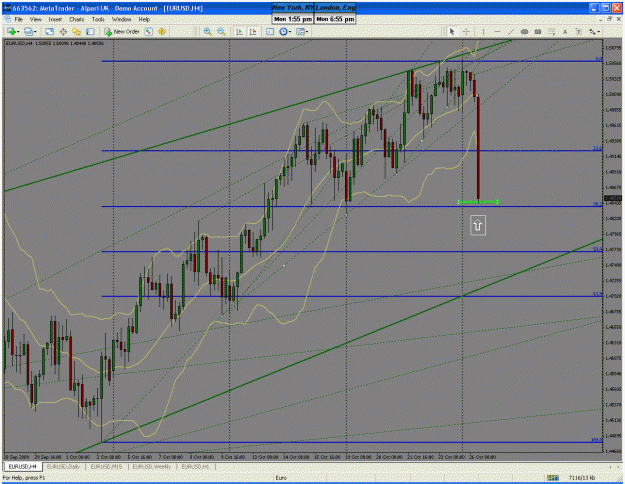Select the Trendline drawing tool

click(511, 31)
